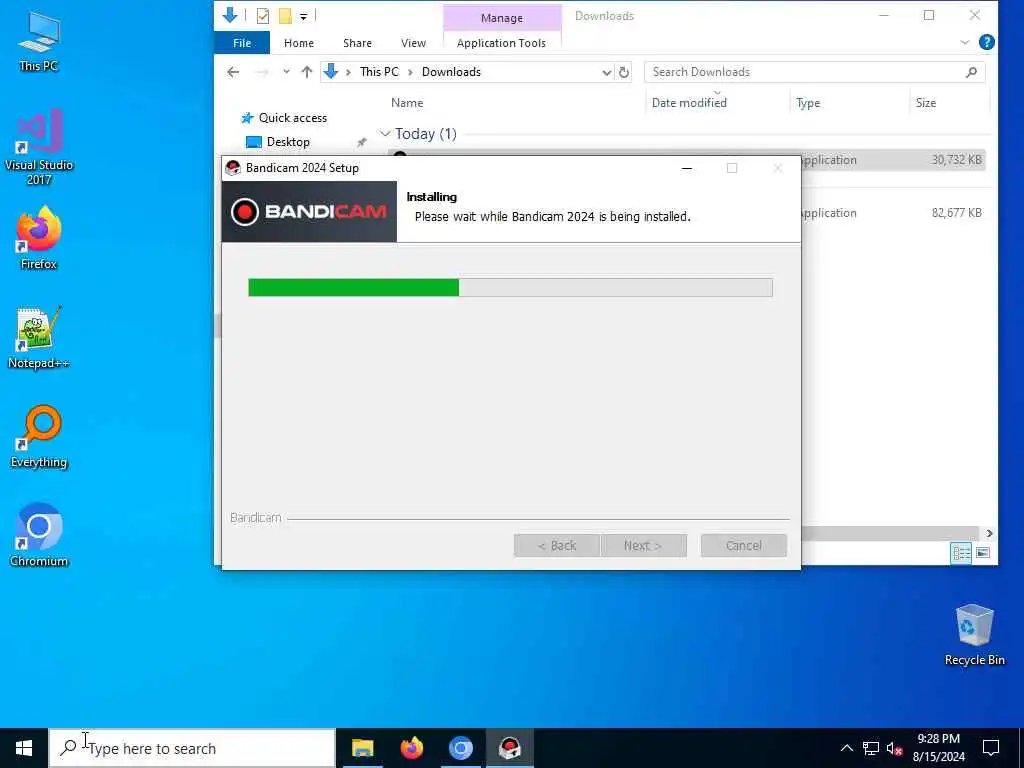This screenshot has width=1024, height=768.
Task: Open the View ribbon tab
Action: click(413, 43)
